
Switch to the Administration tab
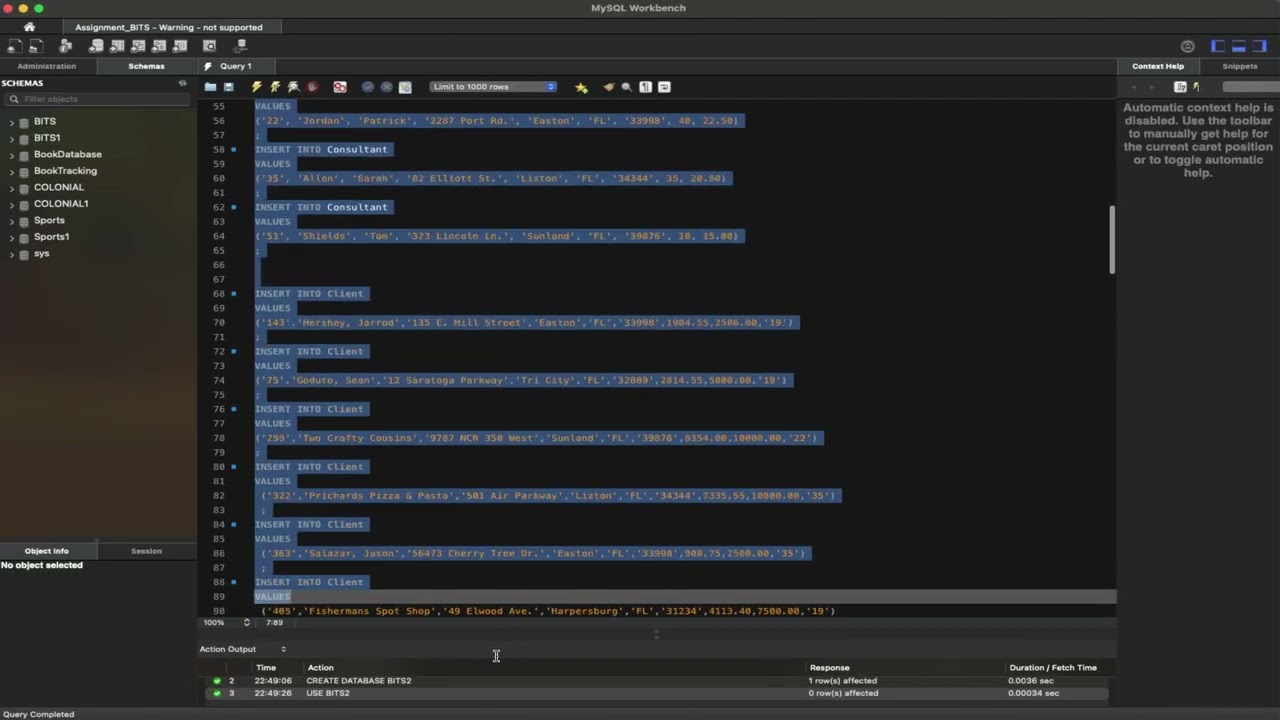tap(46, 66)
